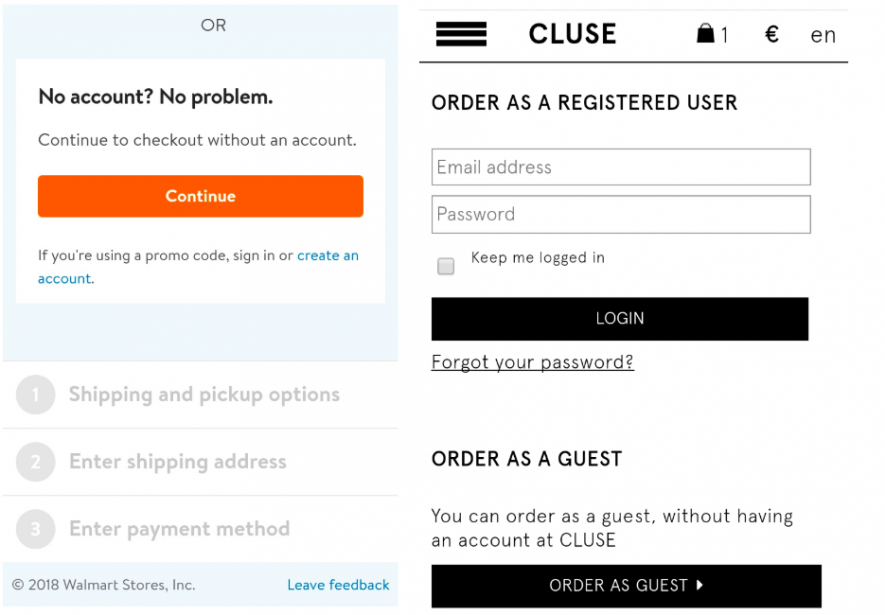Select step 1 circle for shipping options

click(36, 395)
